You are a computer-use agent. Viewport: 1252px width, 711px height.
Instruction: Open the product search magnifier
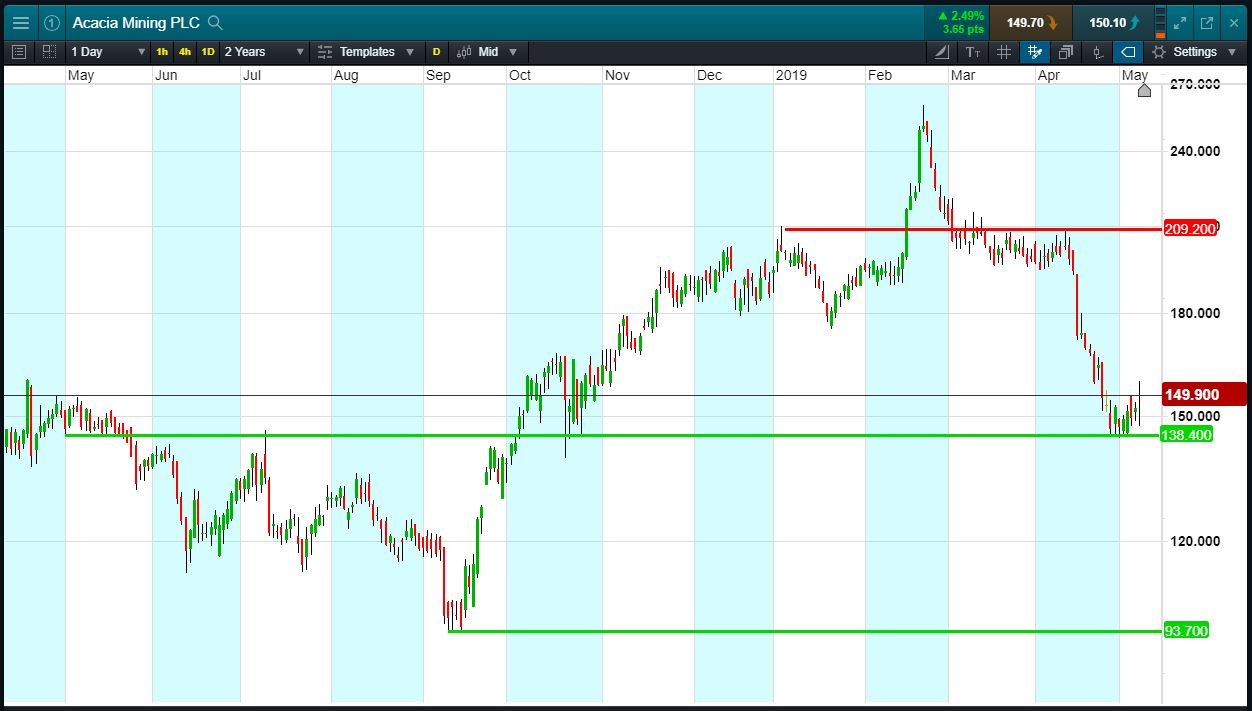click(215, 22)
